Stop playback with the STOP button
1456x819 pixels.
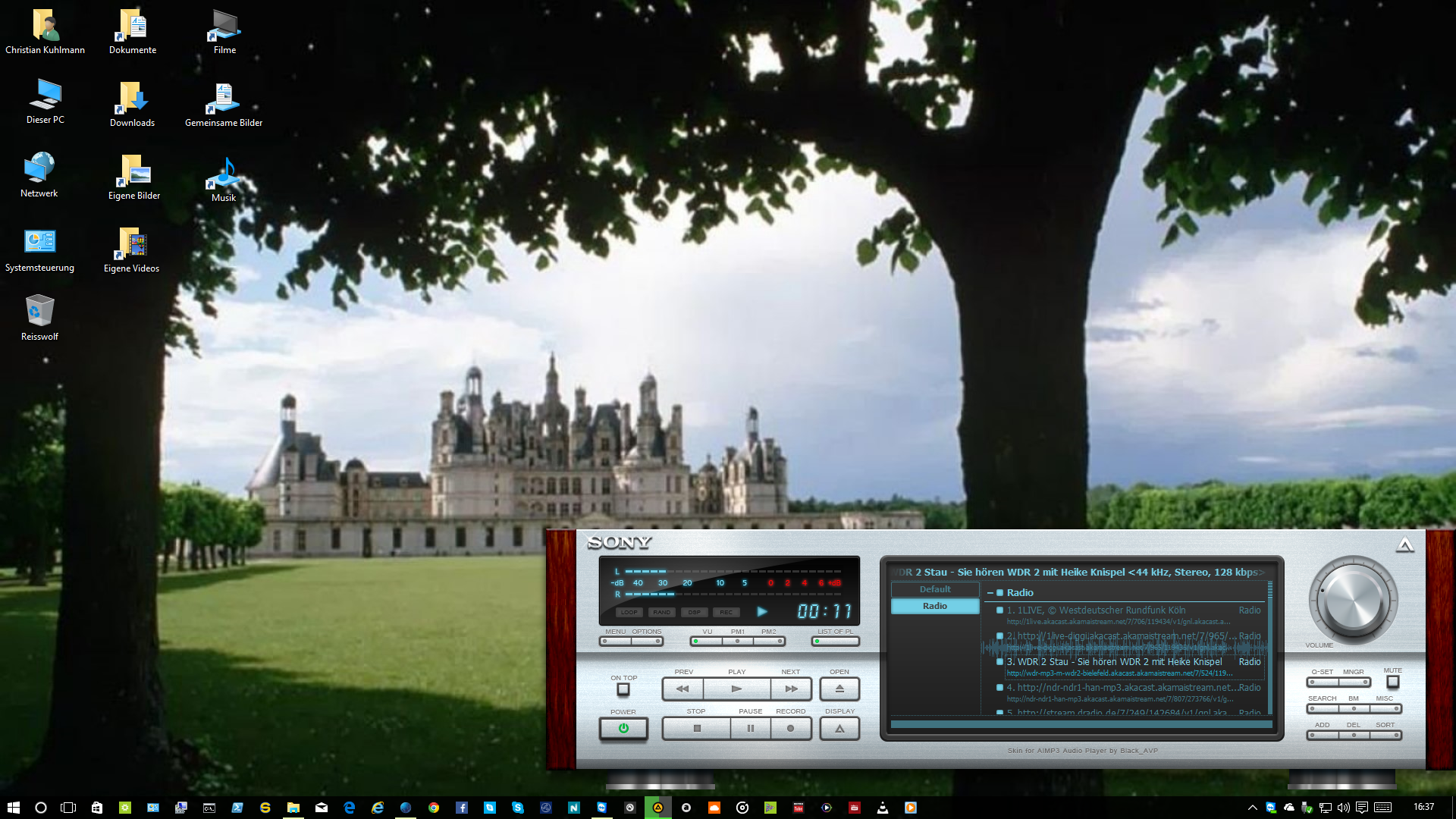click(696, 729)
